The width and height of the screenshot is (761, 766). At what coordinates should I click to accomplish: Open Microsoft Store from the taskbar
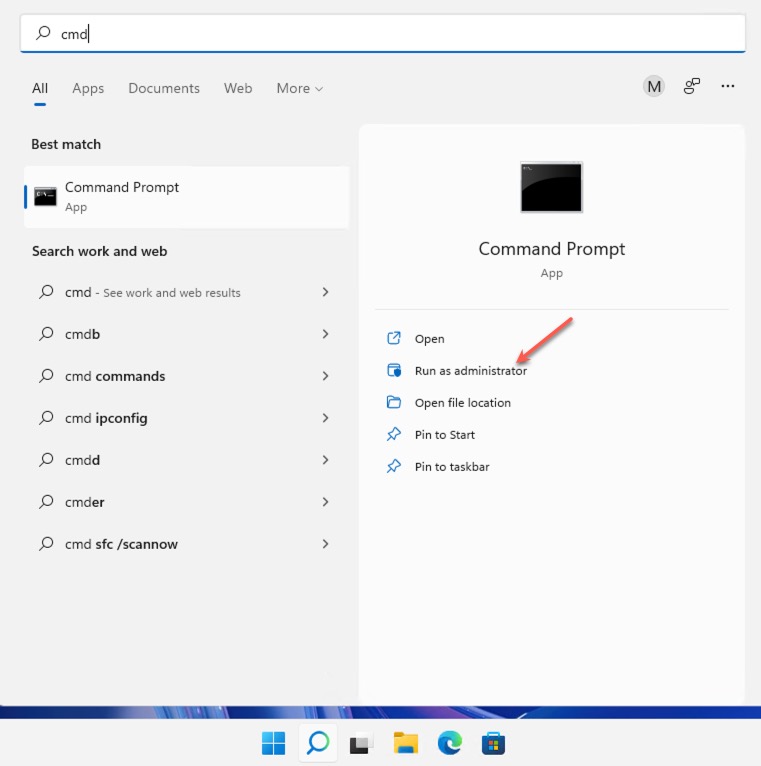493,744
